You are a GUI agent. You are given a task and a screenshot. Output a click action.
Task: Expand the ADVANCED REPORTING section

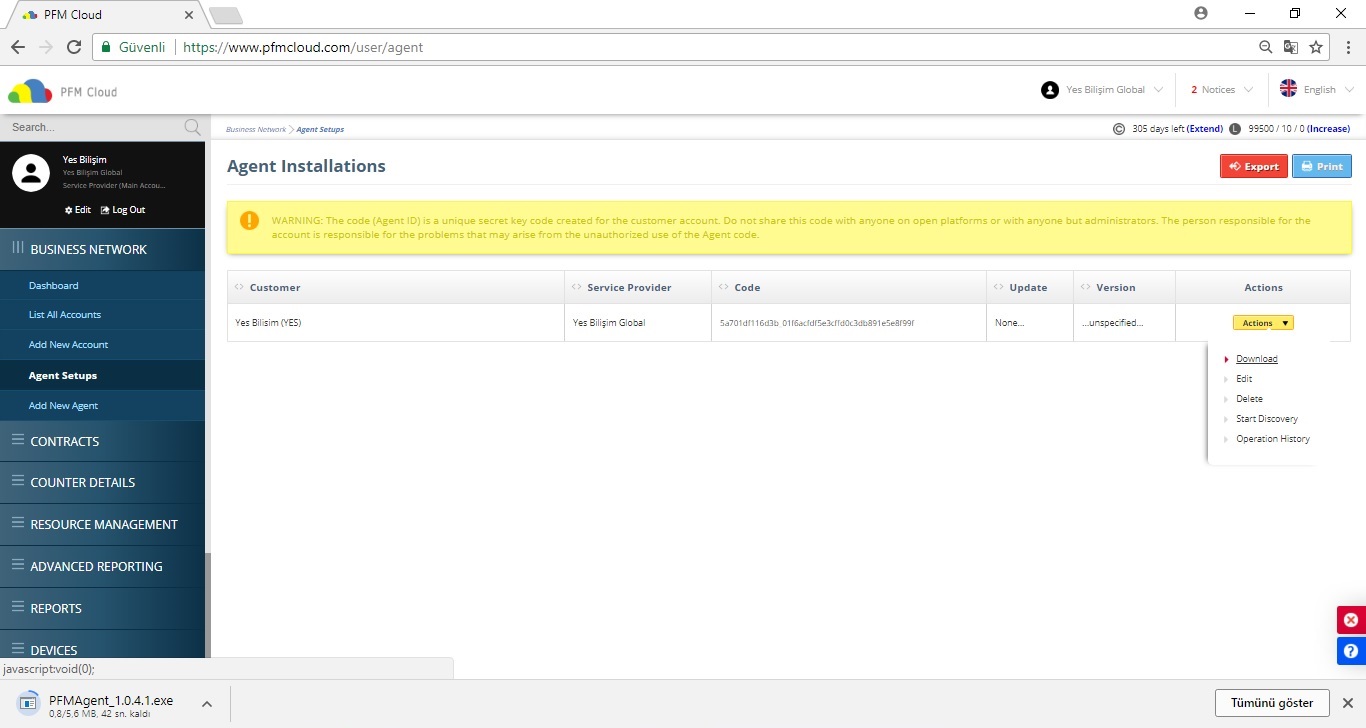pyautogui.click(x=102, y=566)
